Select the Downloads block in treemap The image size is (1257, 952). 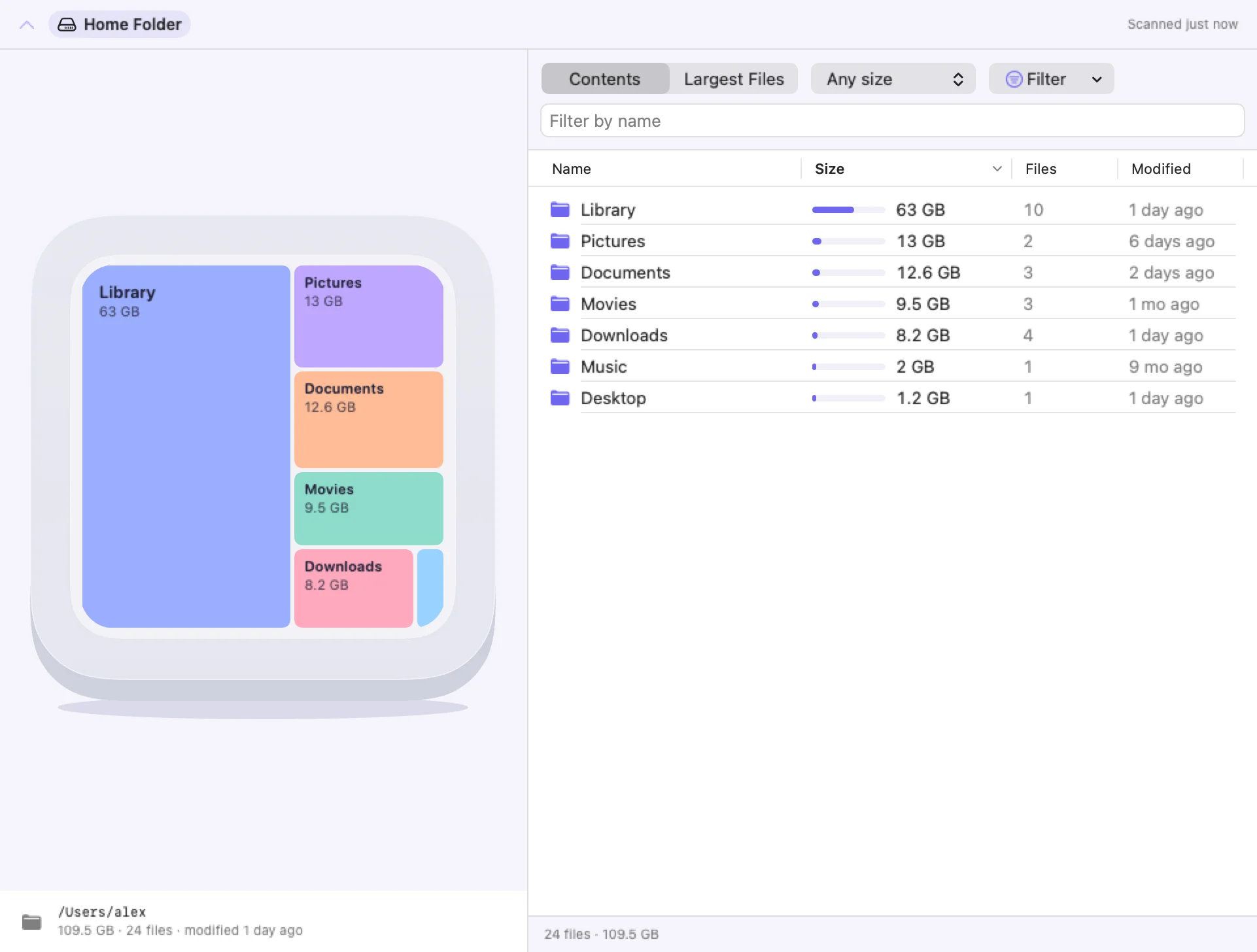[x=354, y=588]
